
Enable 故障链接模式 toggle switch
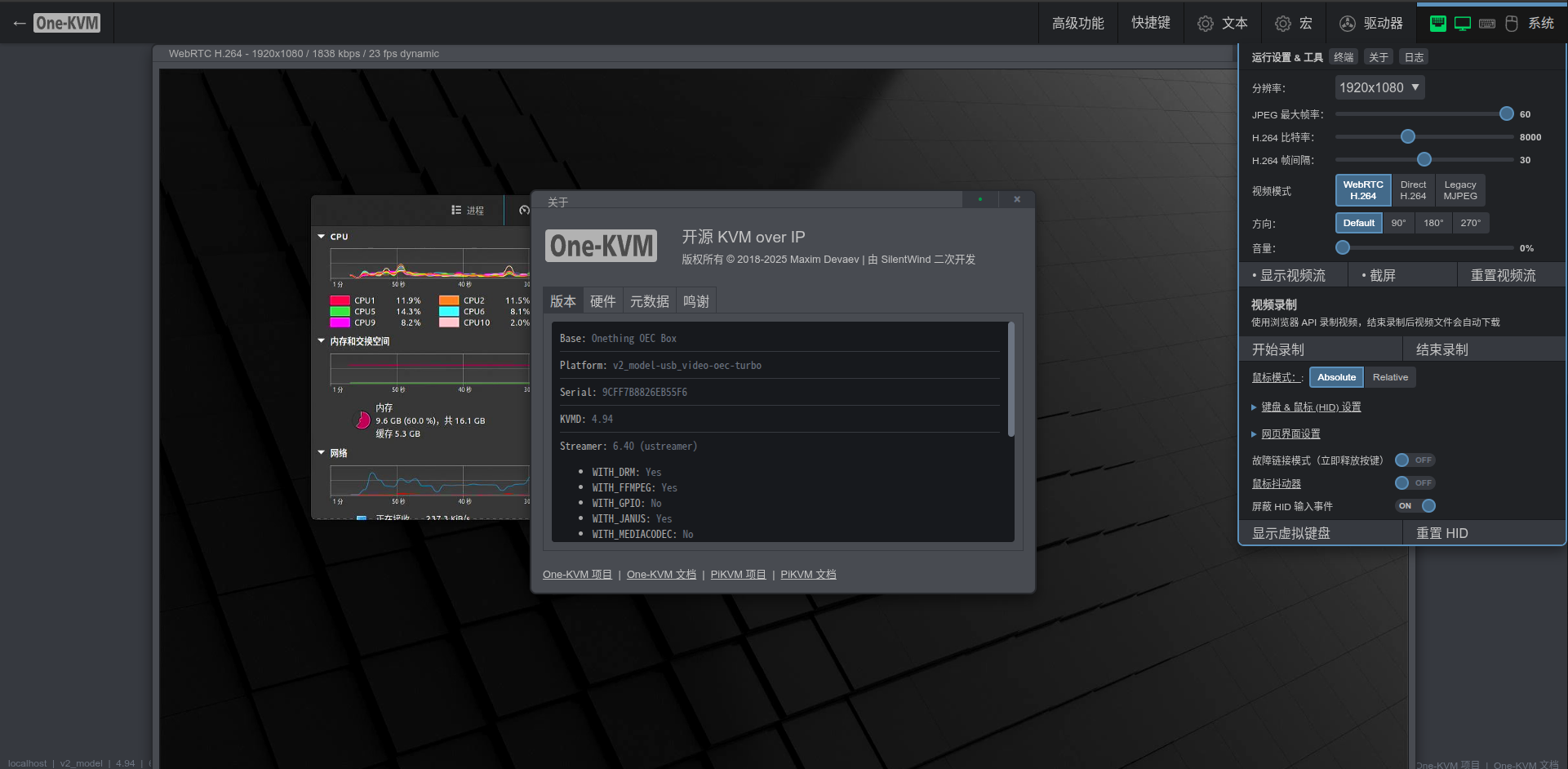pos(1415,460)
